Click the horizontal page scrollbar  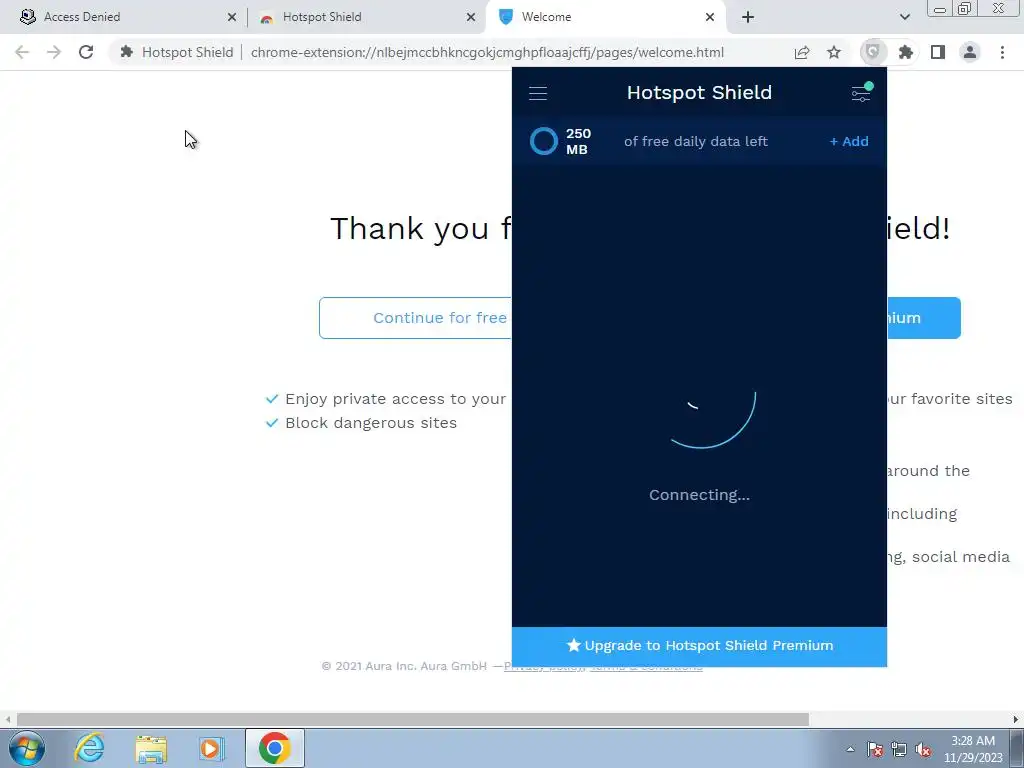point(413,719)
